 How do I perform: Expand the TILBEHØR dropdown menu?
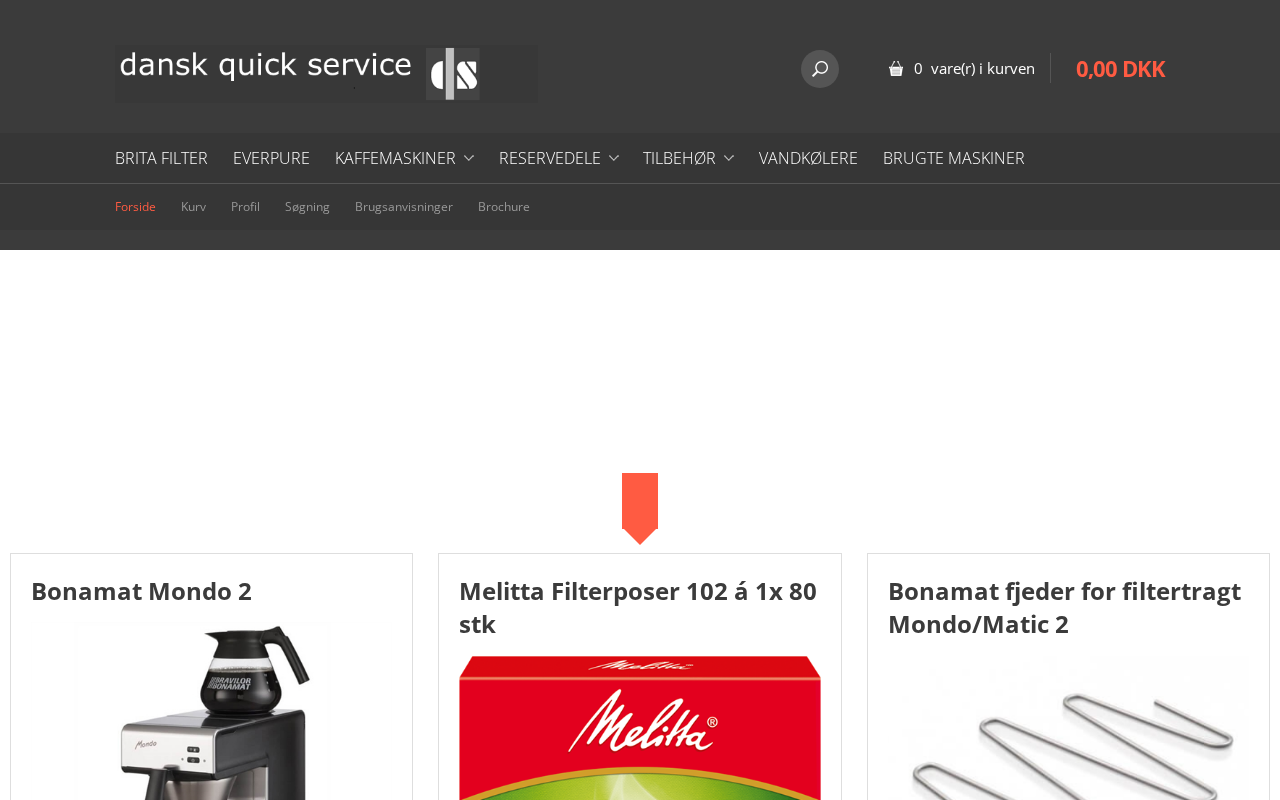coord(688,158)
